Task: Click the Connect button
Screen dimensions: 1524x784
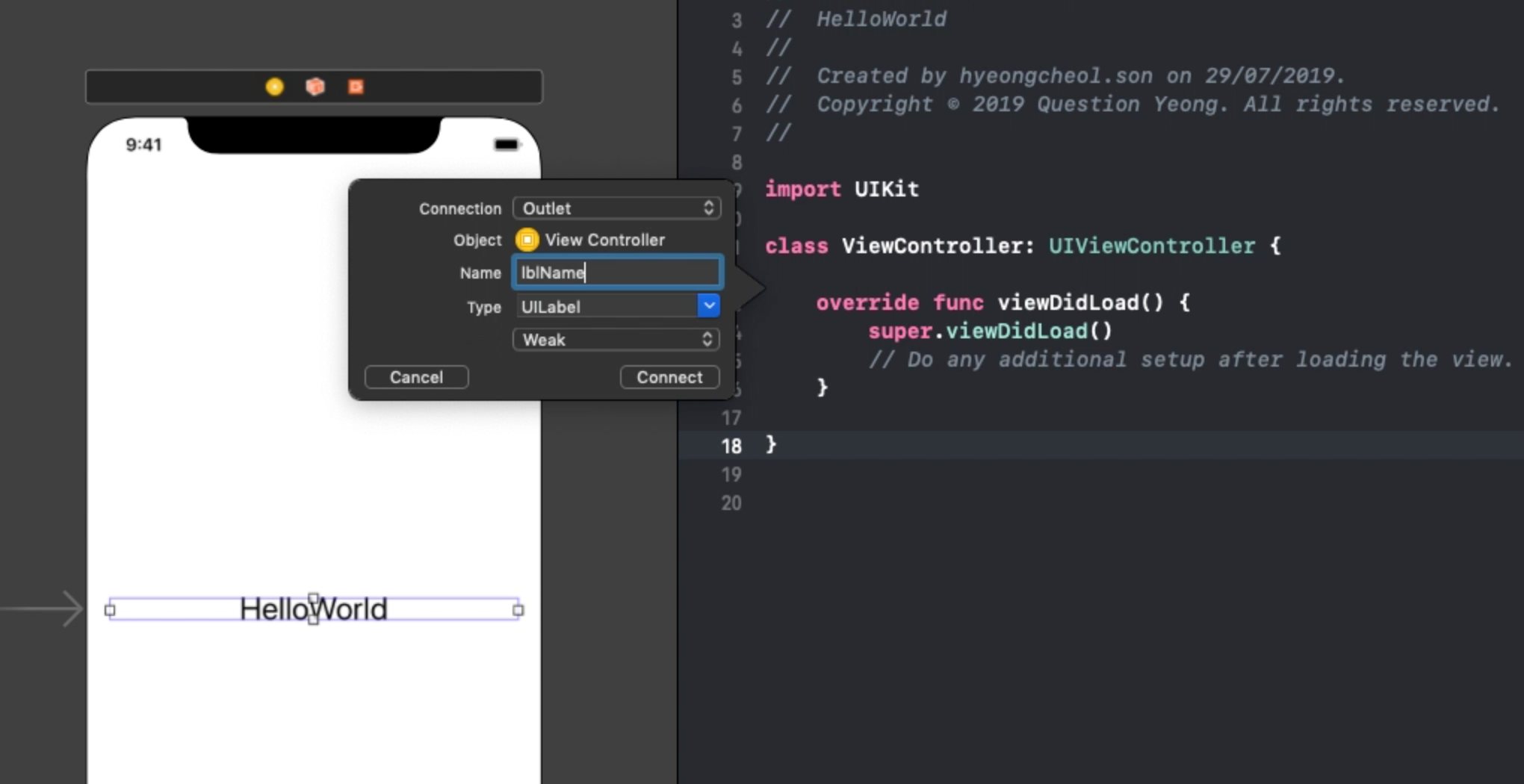Action: tap(669, 377)
